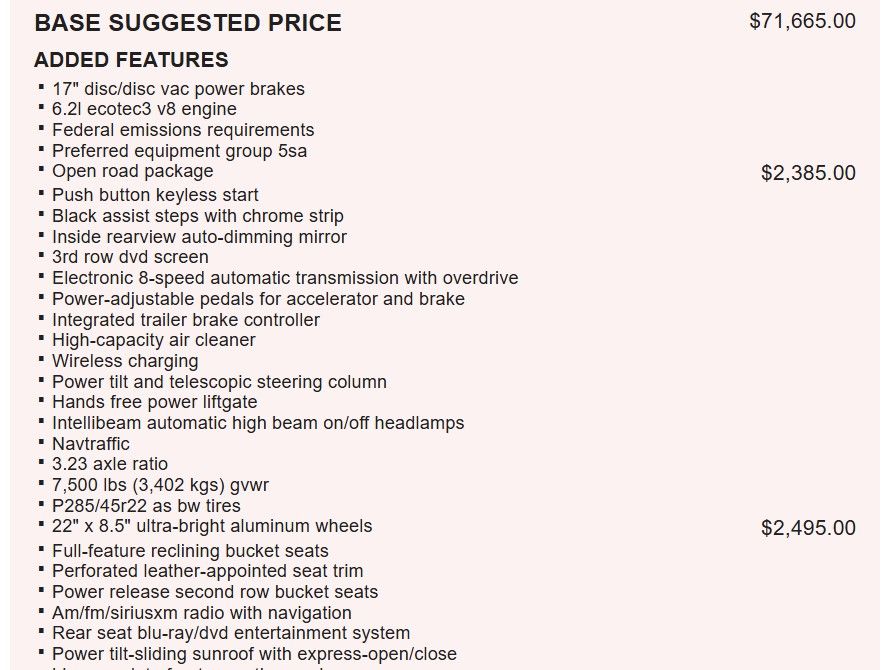892x670 pixels.
Task: Click the $71,665.00 base price amount
Action: coord(802,21)
